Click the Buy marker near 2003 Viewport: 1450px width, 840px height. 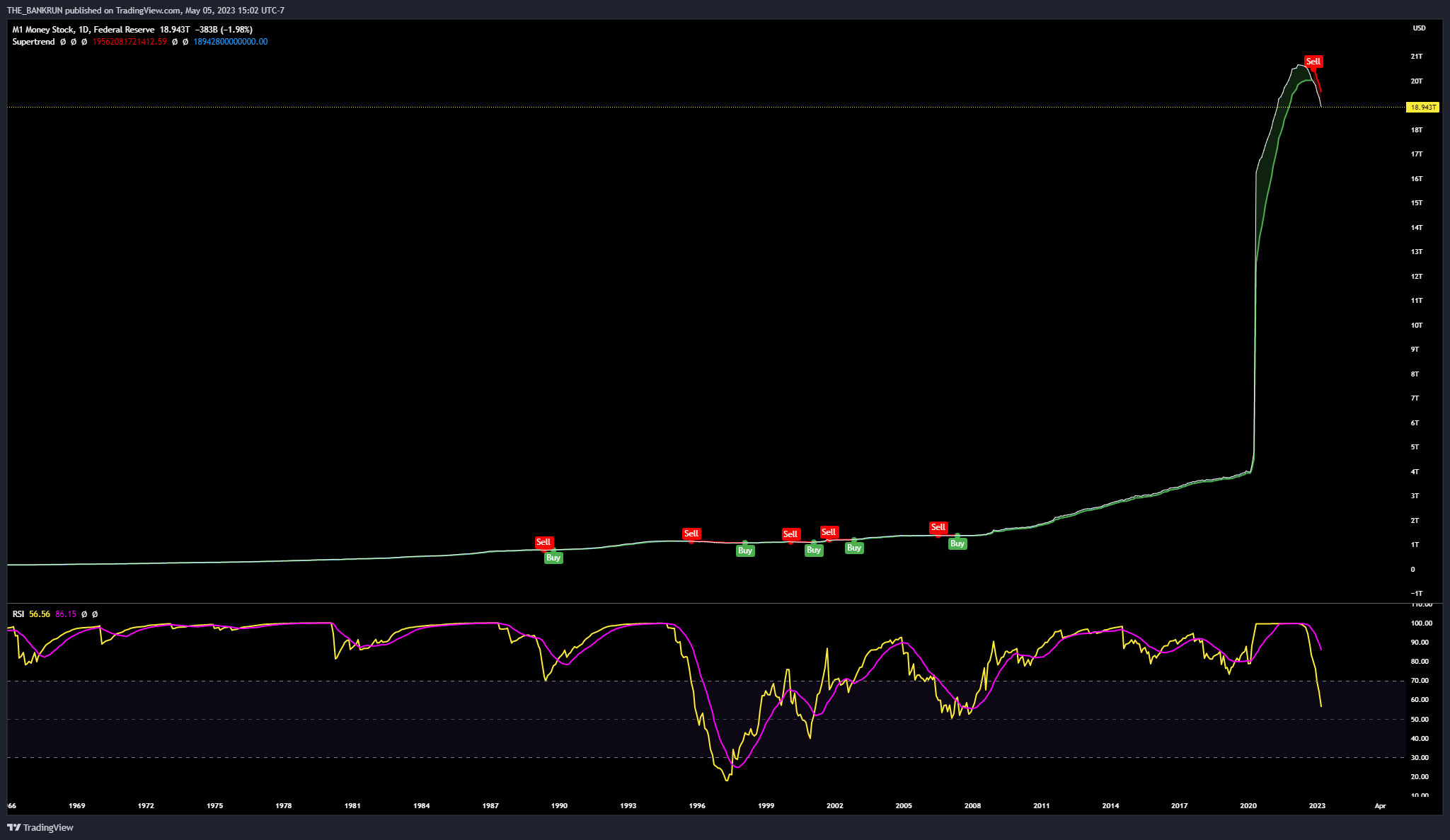coord(853,548)
